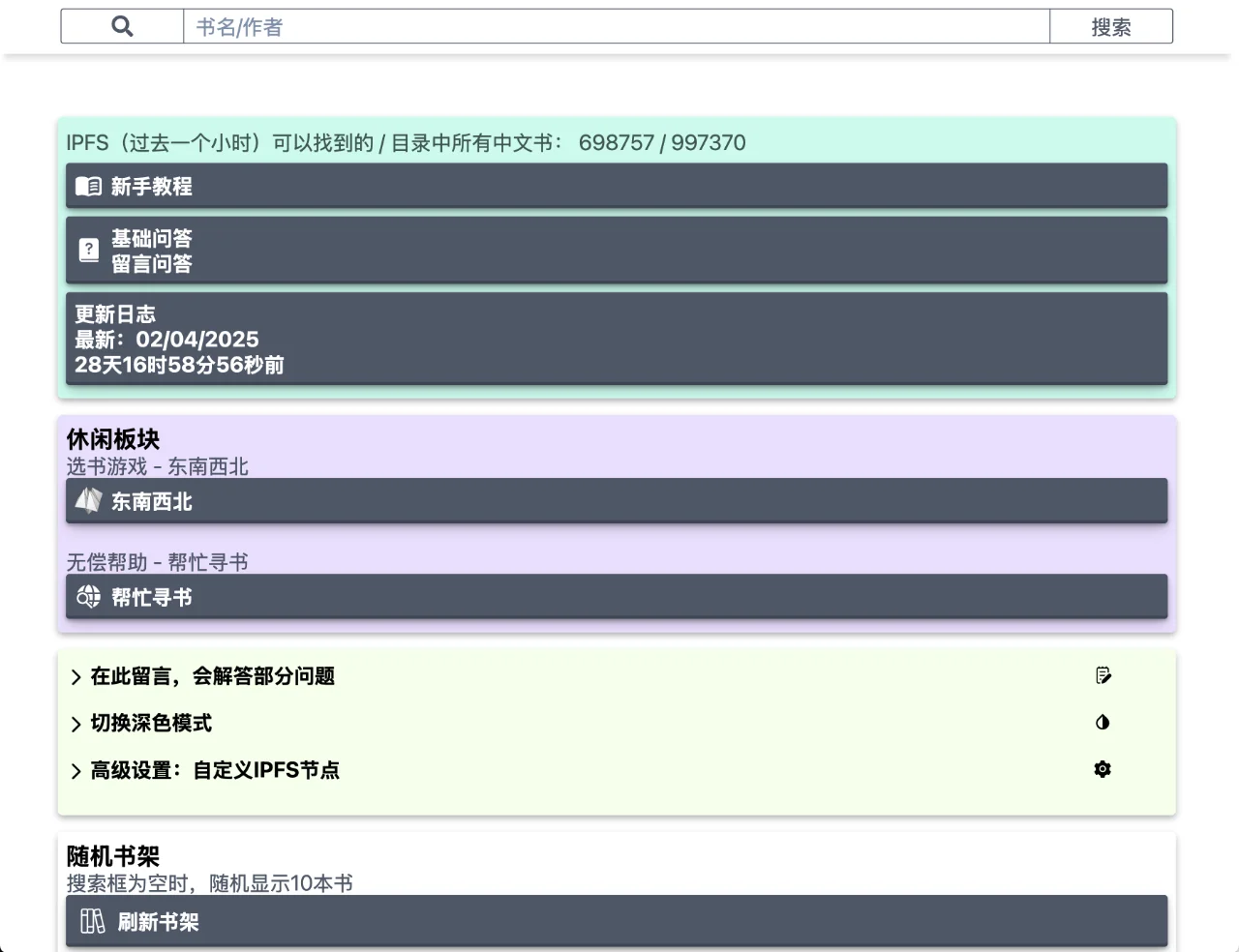Expand the 在此留言 section chevron
The width and height of the screenshot is (1239, 952).
point(76,677)
